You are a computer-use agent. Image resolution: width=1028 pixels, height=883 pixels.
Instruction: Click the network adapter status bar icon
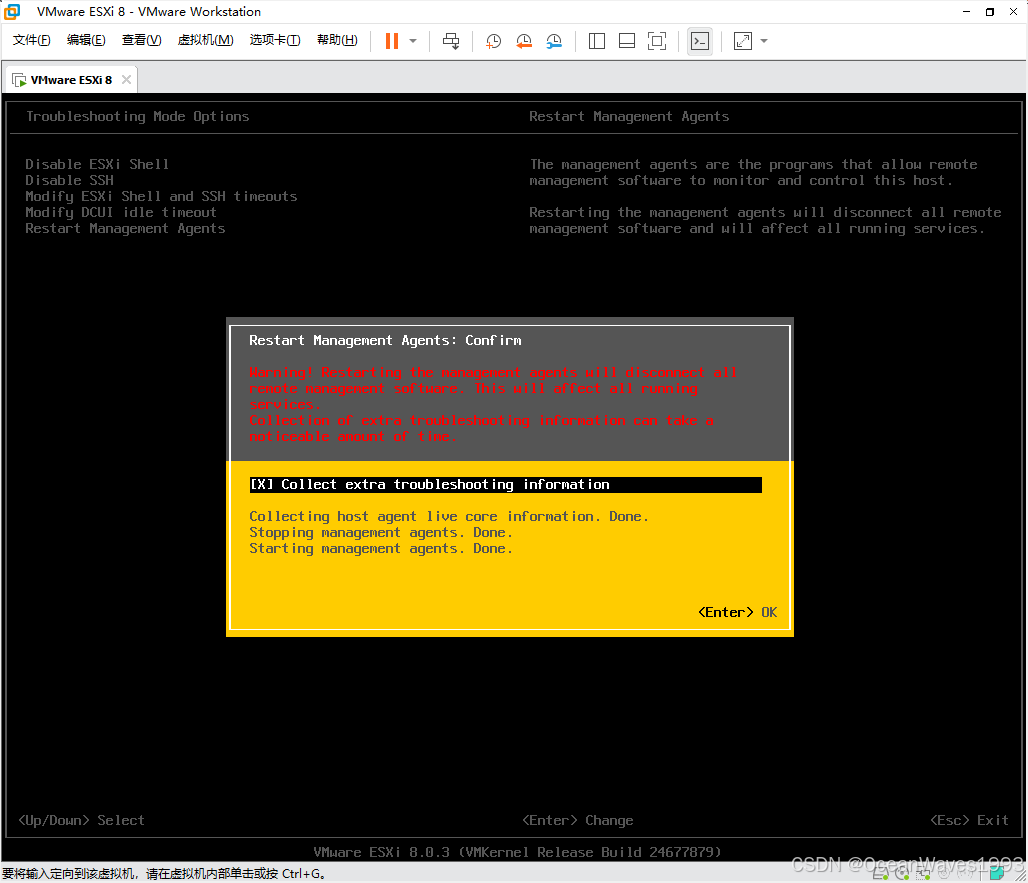[923, 873]
